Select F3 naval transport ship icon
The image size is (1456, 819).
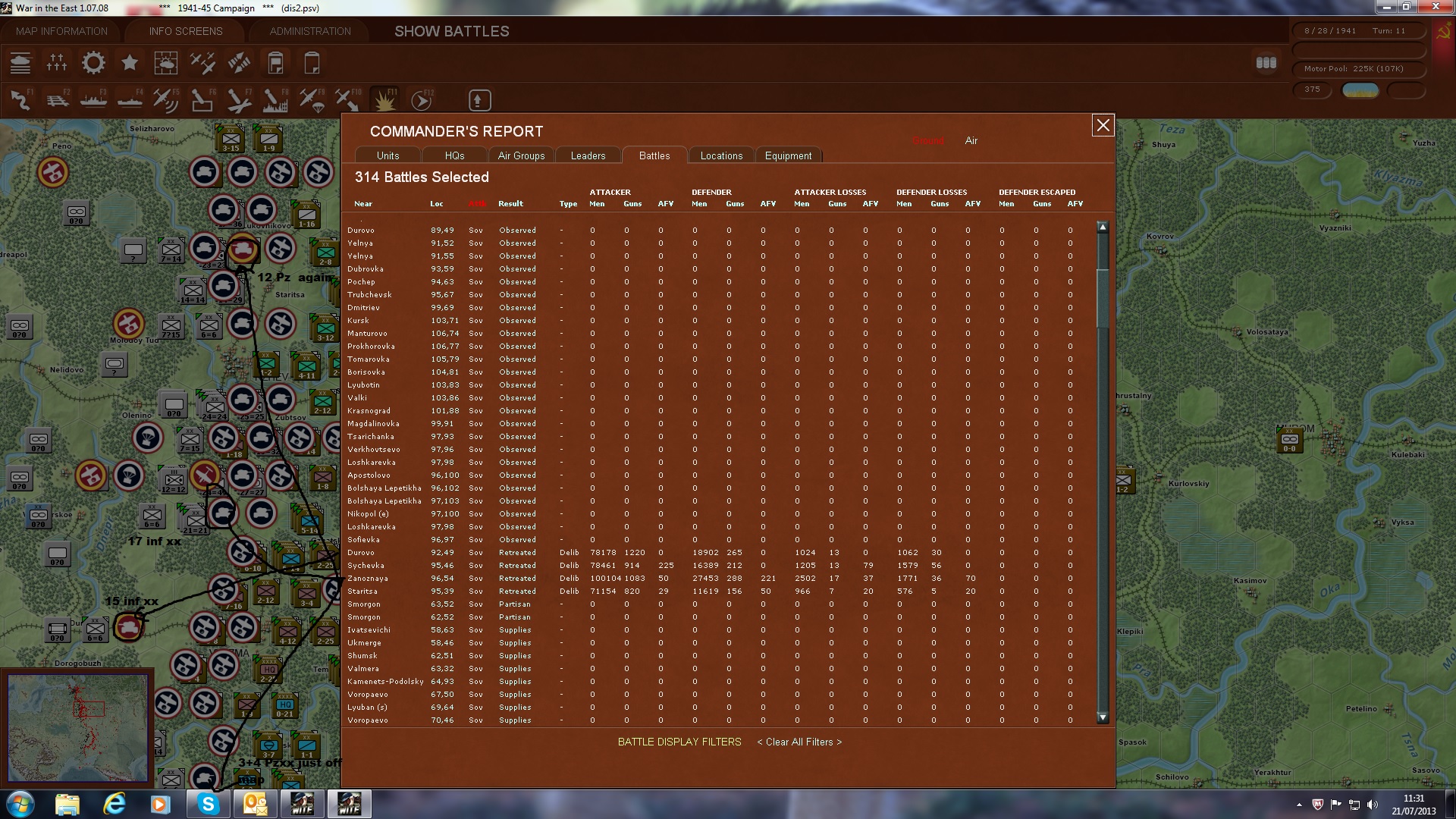point(93,100)
